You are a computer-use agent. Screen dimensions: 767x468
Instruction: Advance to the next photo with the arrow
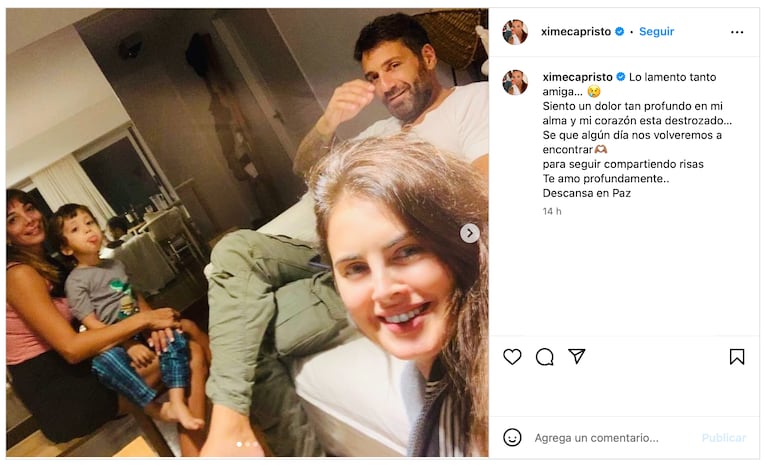point(469,233)
